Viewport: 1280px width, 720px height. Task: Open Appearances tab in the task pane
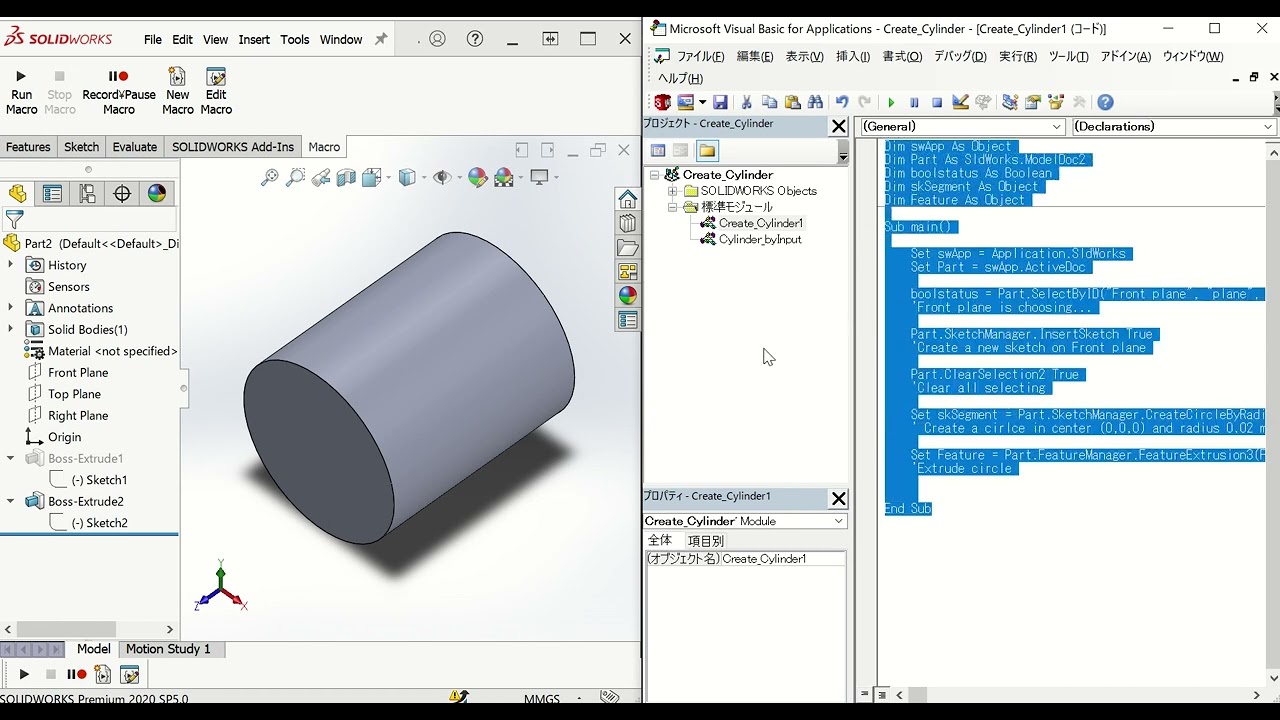627,295
